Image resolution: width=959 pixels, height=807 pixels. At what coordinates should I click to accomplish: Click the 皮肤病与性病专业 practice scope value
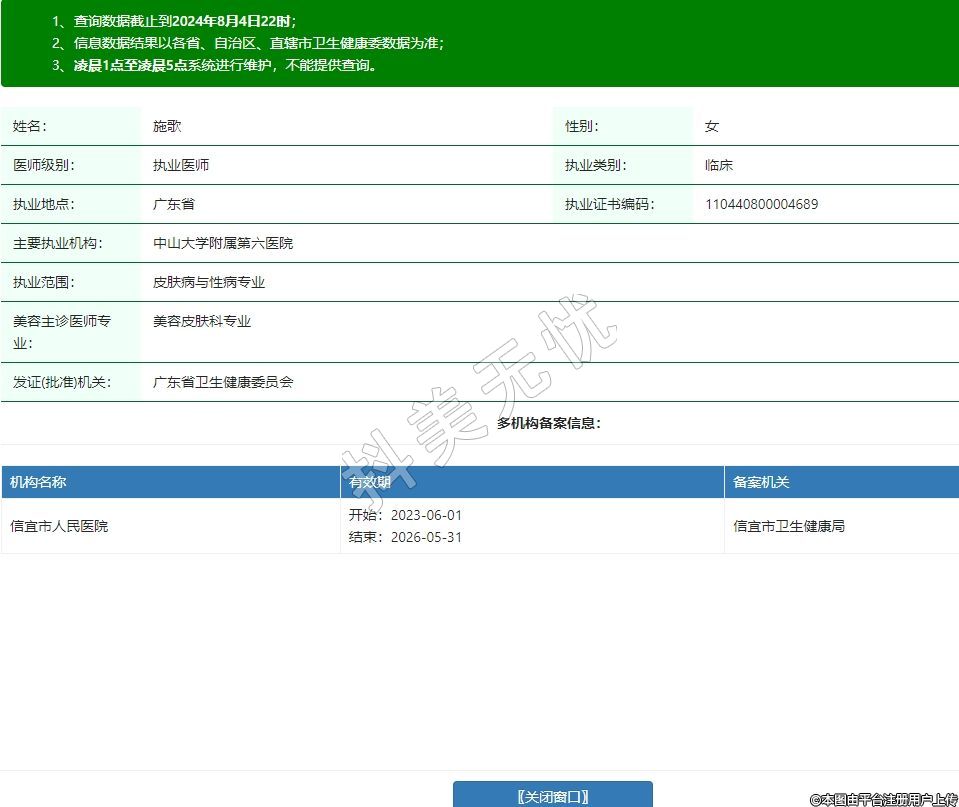[x=209, y=282]
